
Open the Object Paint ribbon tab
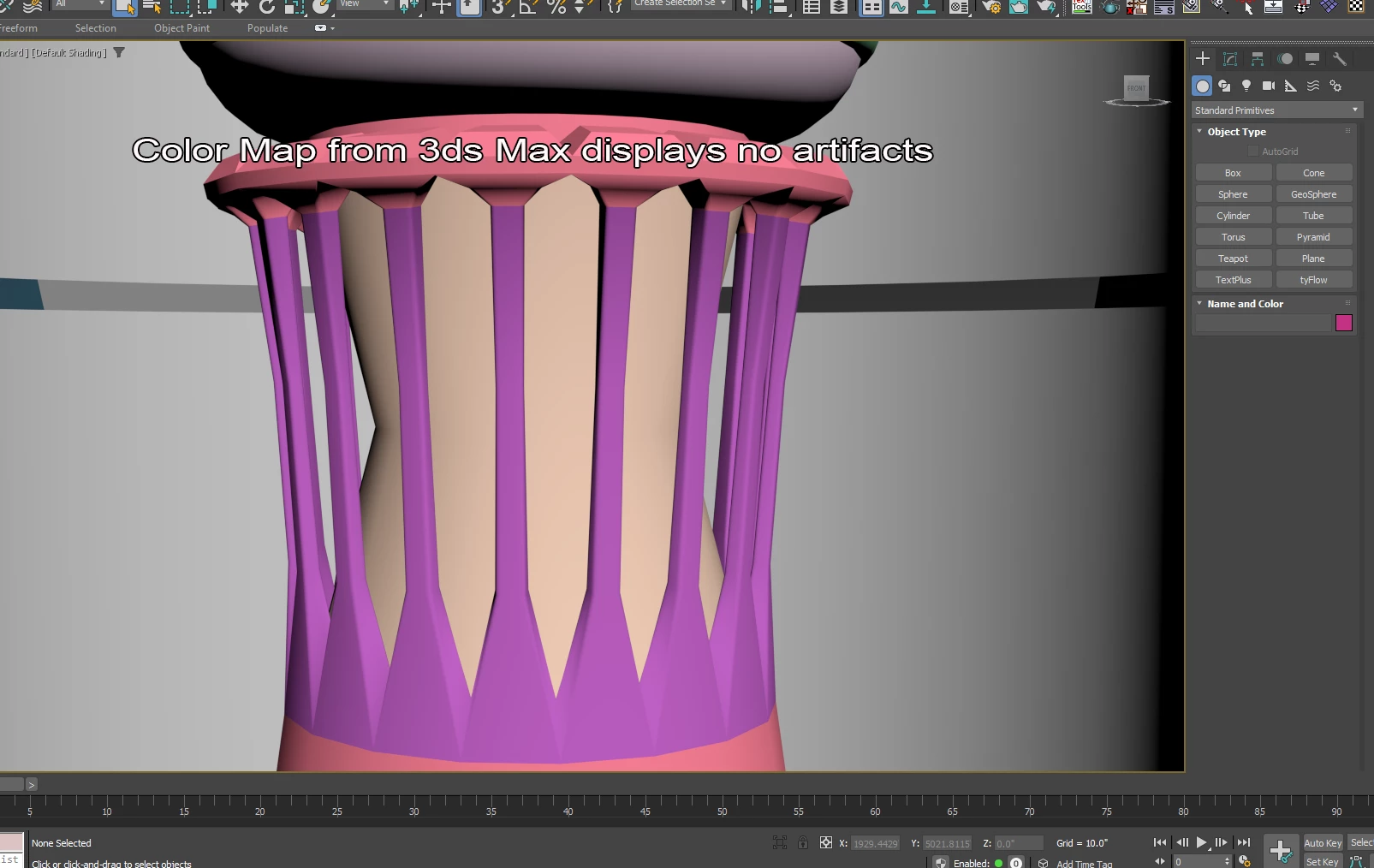point(181,28)
